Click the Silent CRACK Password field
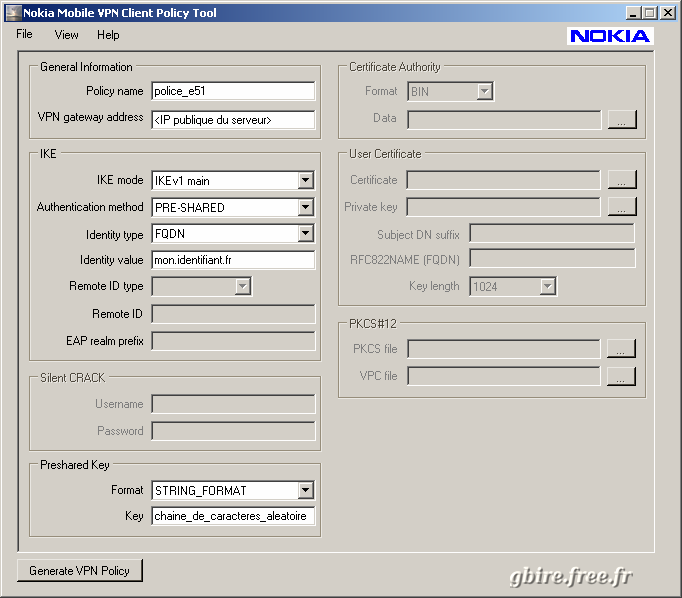This screenshot has height=598, width=682. pos(233,431)
